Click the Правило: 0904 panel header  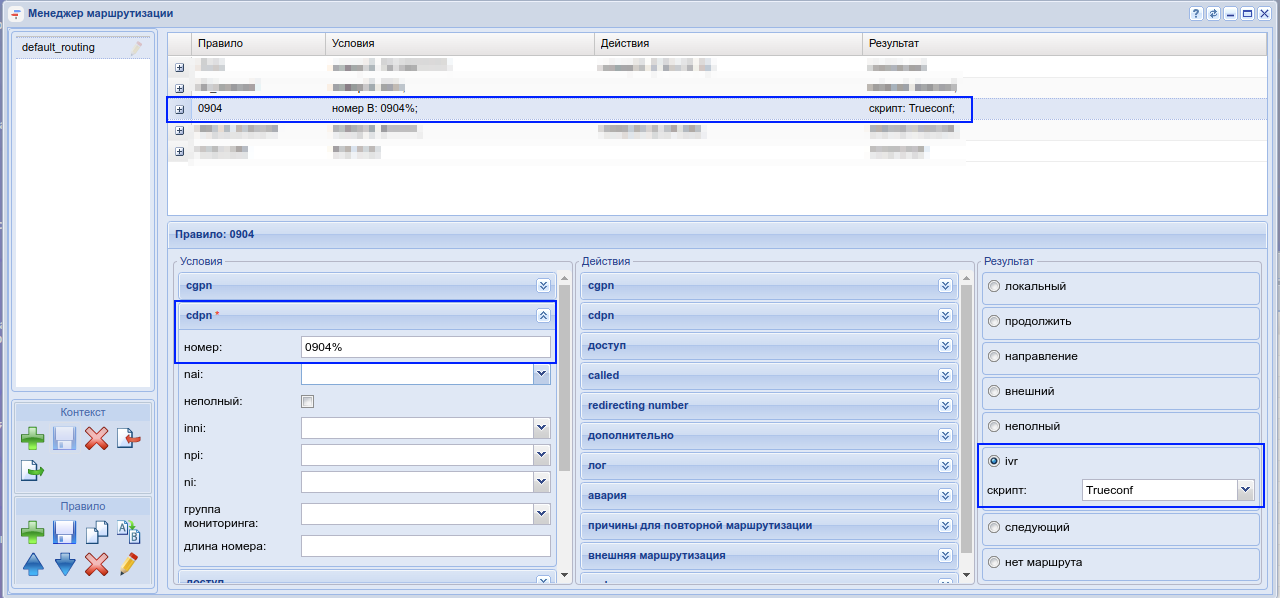(717, 234)
